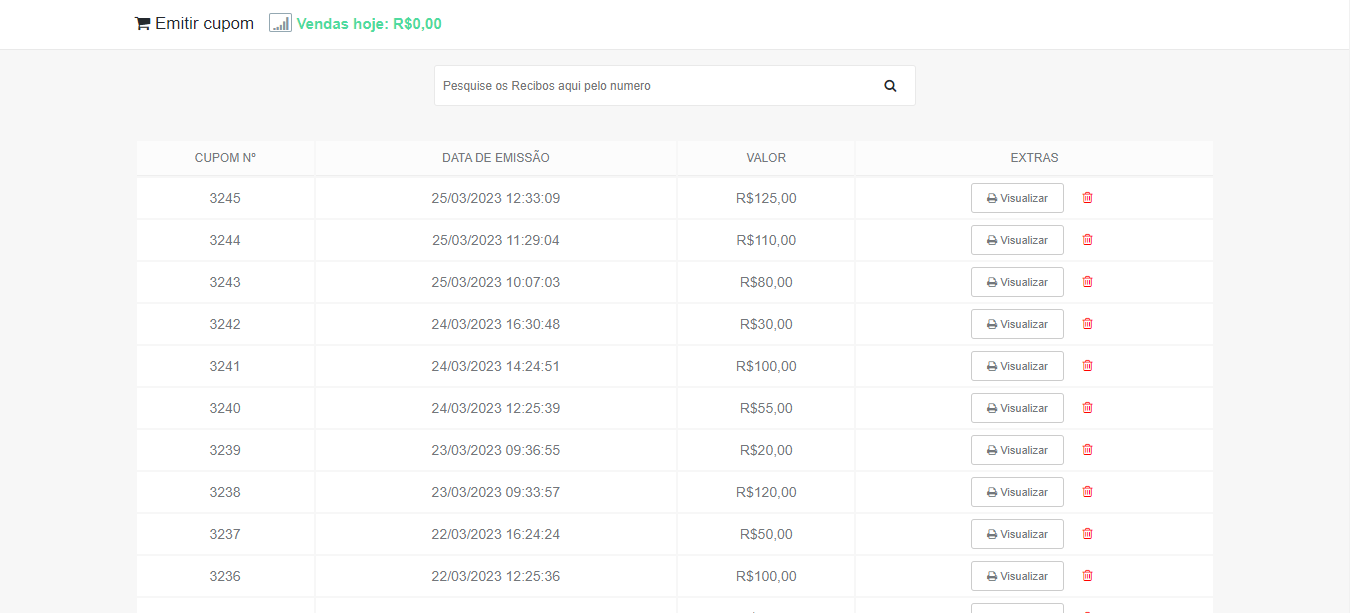Delete coupon 3237 with trash icon
The height and width of the screenshot is (613, 1350).
[x=1087, y=534]
